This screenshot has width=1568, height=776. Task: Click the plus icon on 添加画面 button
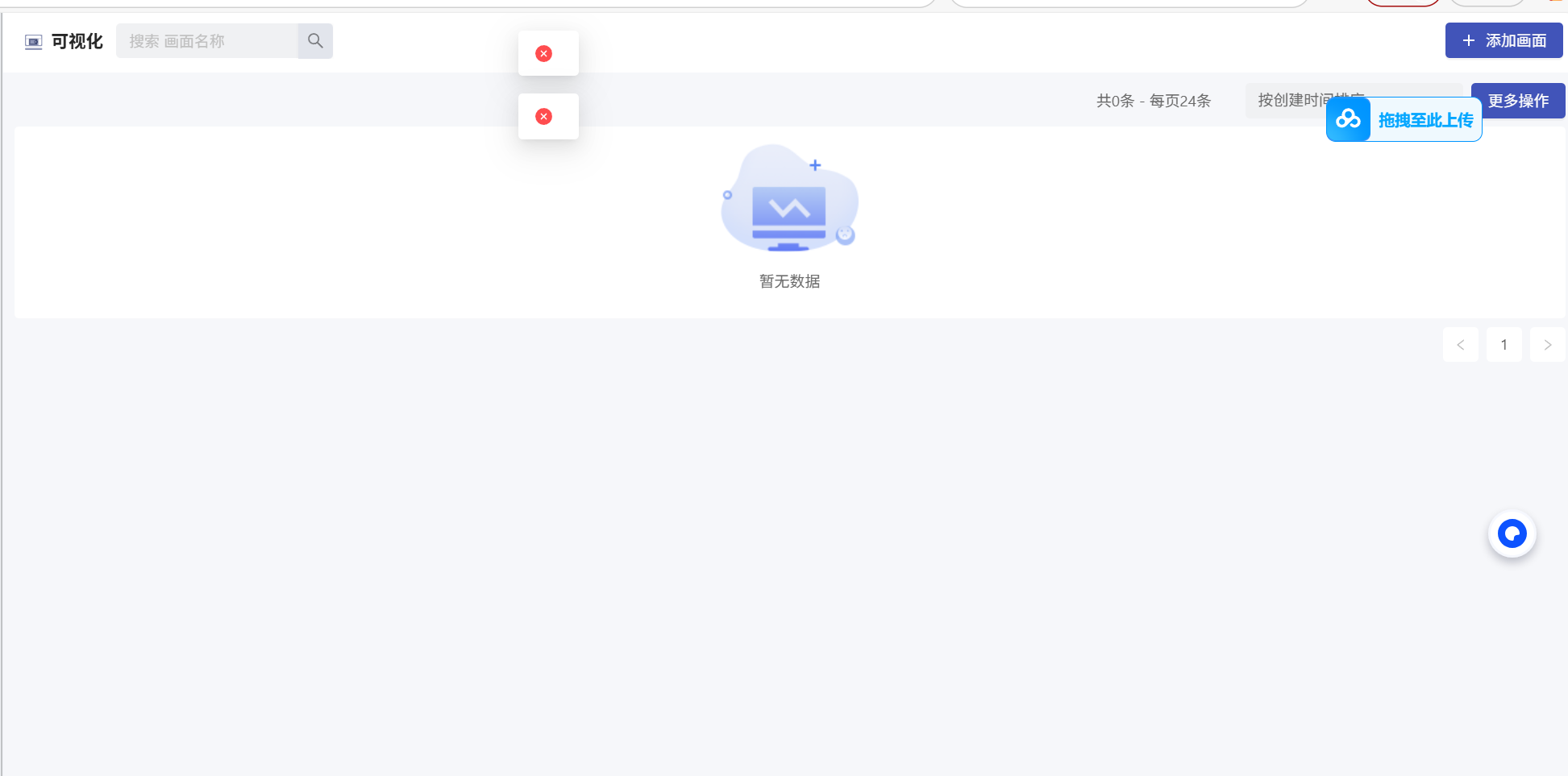[1466, 40]
